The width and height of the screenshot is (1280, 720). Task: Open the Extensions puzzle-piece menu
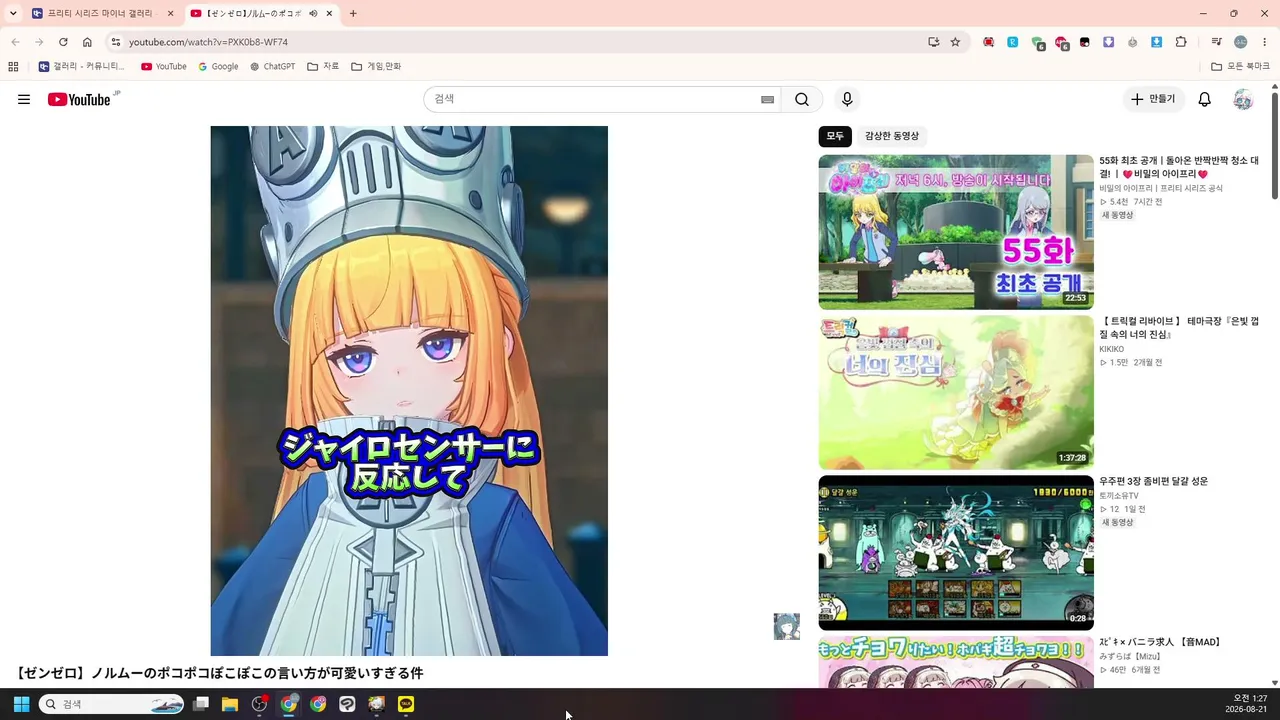(x=1181, y=42)
